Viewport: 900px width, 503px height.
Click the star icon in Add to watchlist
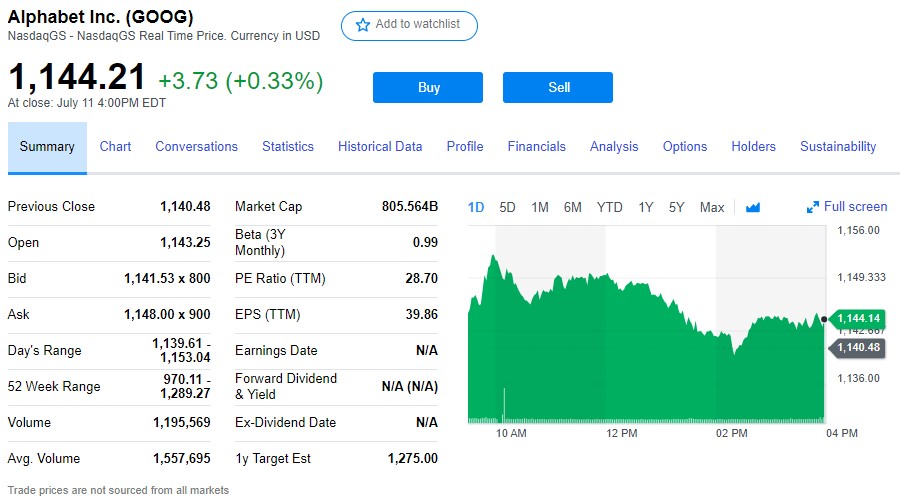363,25
